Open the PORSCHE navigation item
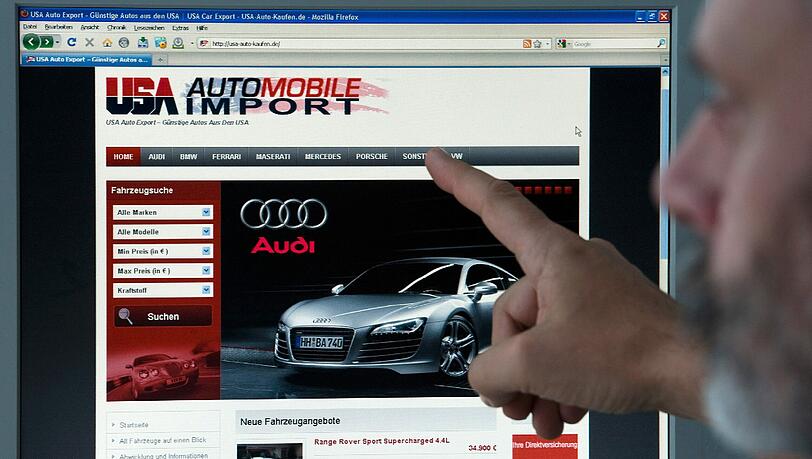 point(372,156)
